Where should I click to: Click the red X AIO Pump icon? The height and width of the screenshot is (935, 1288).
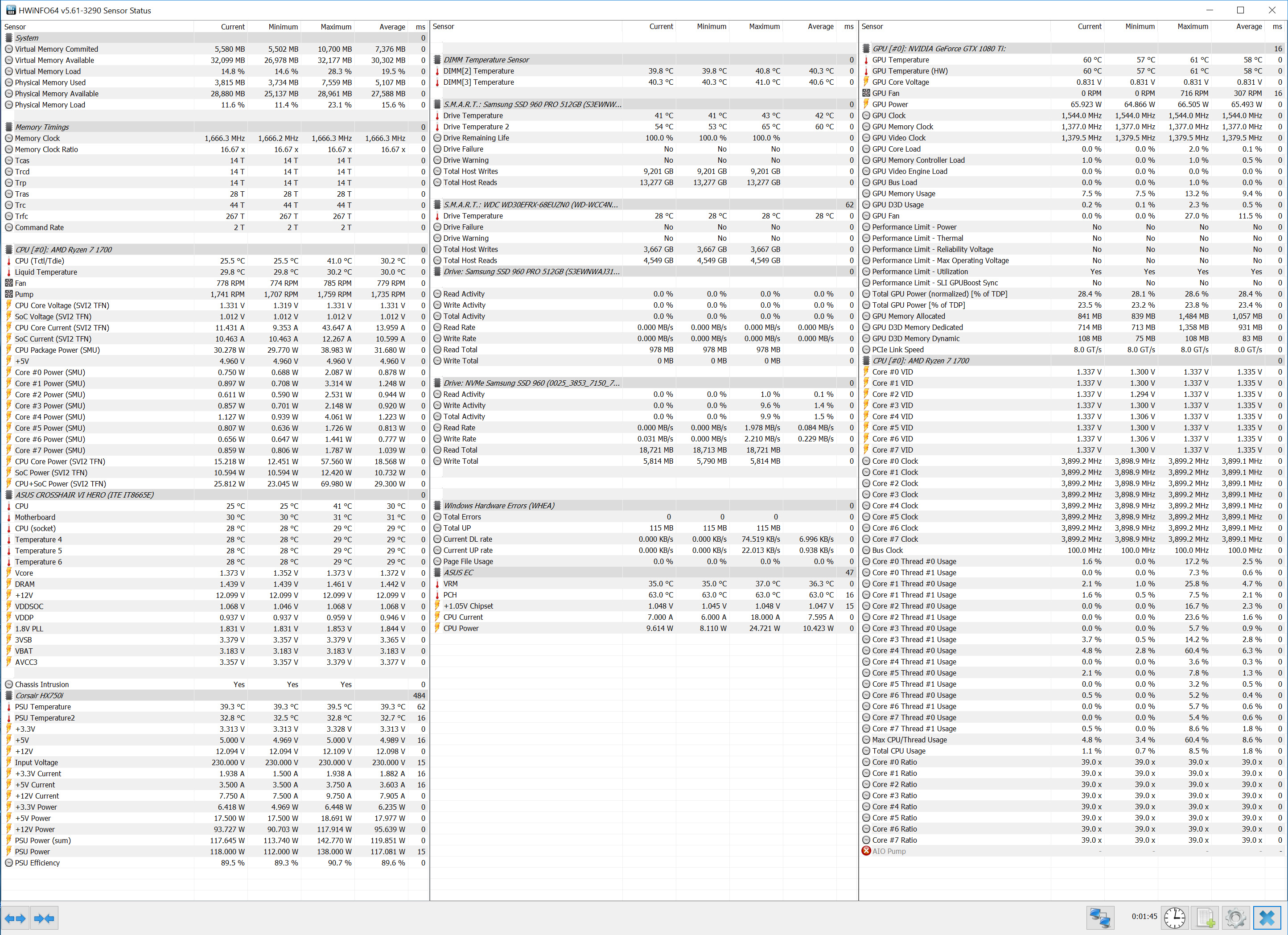click(866, 851)
